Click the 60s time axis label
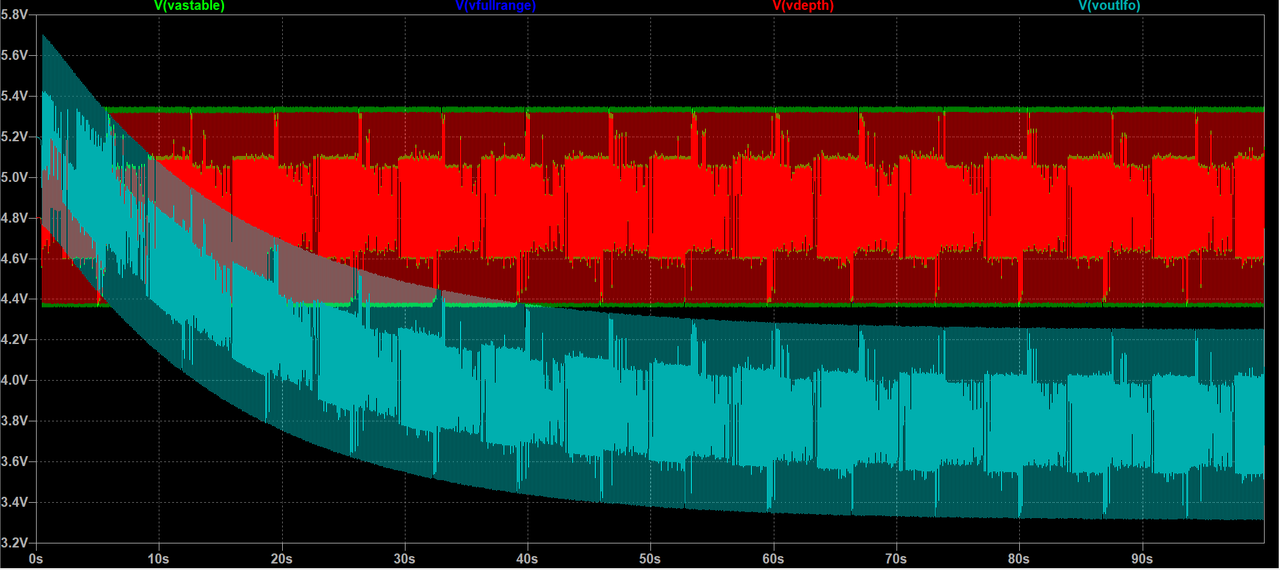The image size is (1280, 570). click(x=773, y=558)
